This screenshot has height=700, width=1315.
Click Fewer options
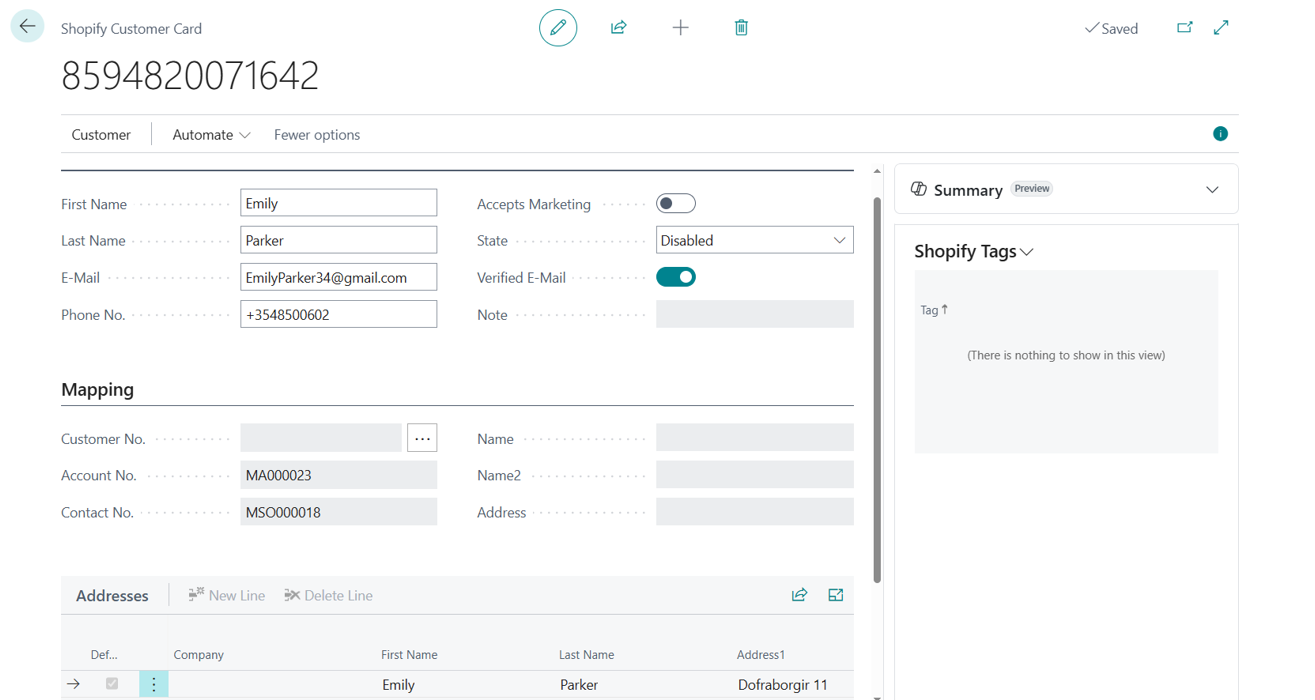[x=317, y=135]
